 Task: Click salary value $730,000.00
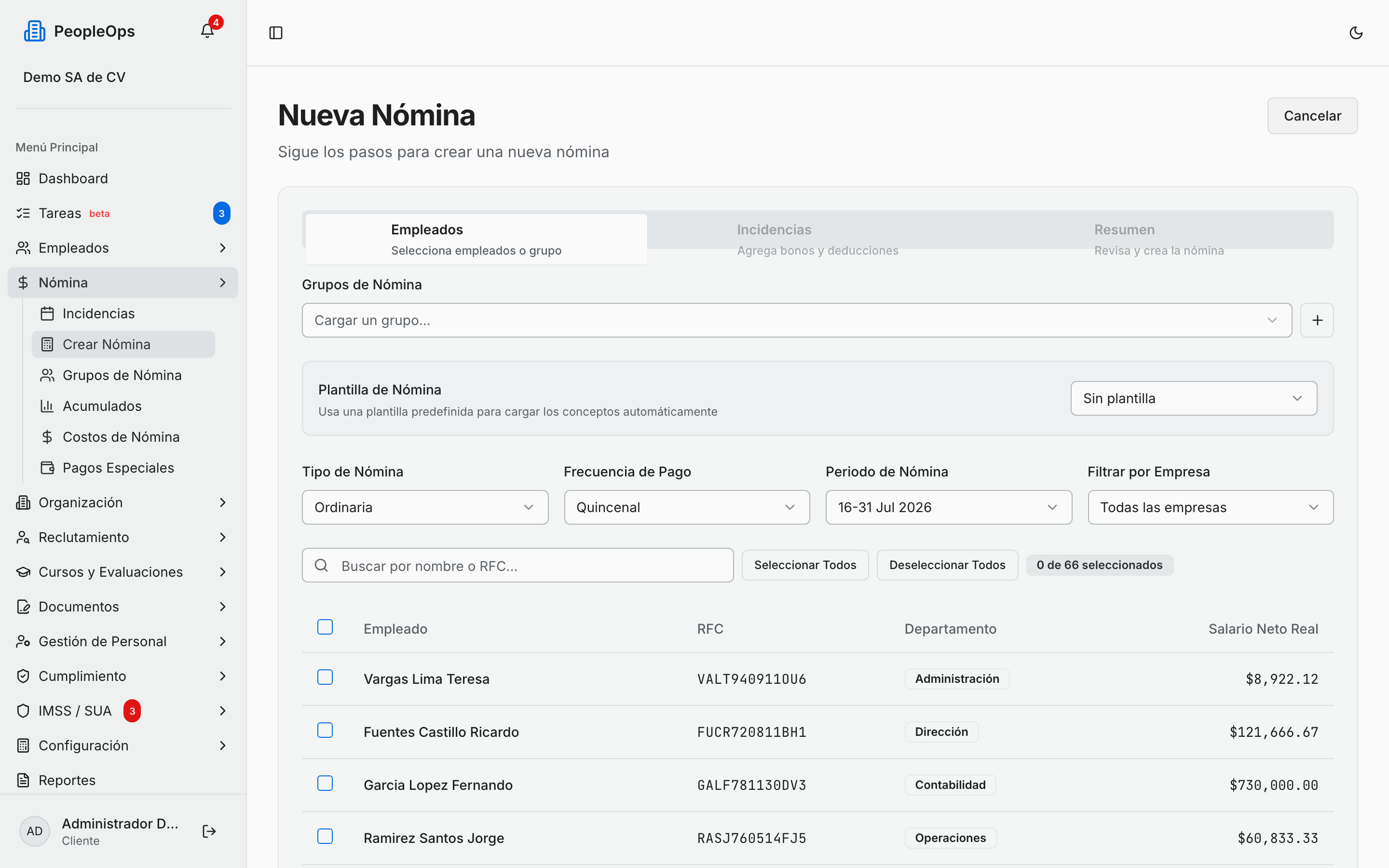tap(1273, 785)
